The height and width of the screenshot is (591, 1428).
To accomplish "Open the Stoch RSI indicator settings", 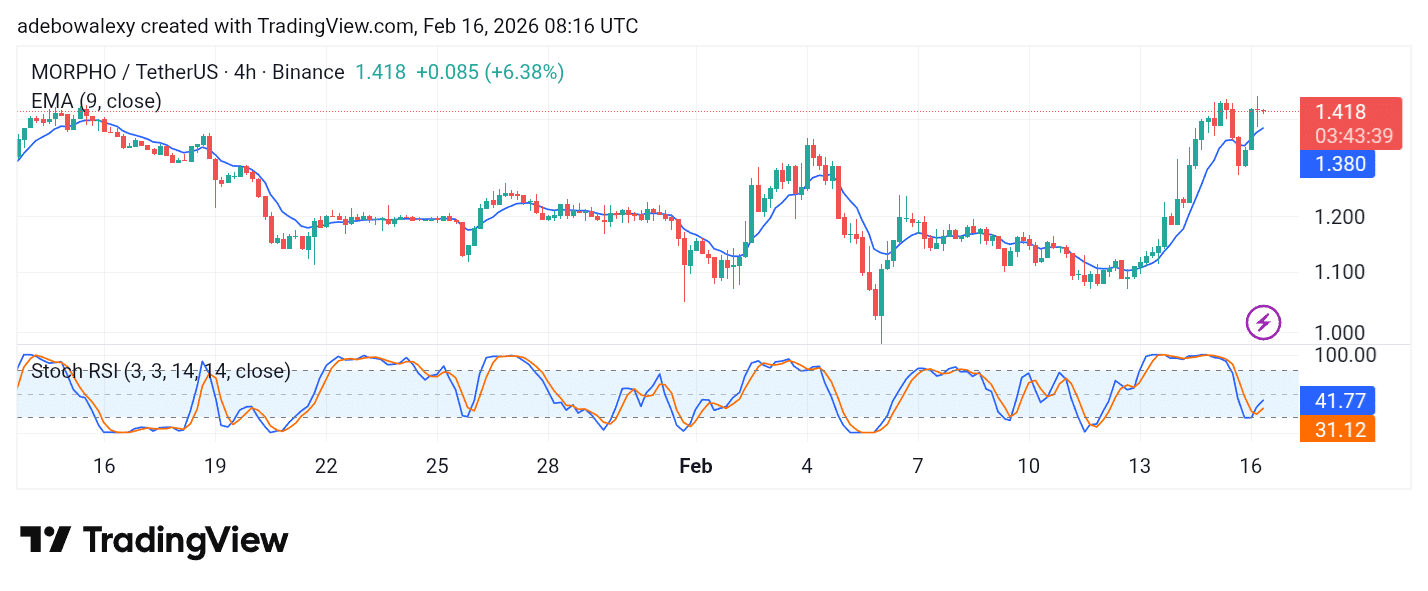I will pos(160,371).
